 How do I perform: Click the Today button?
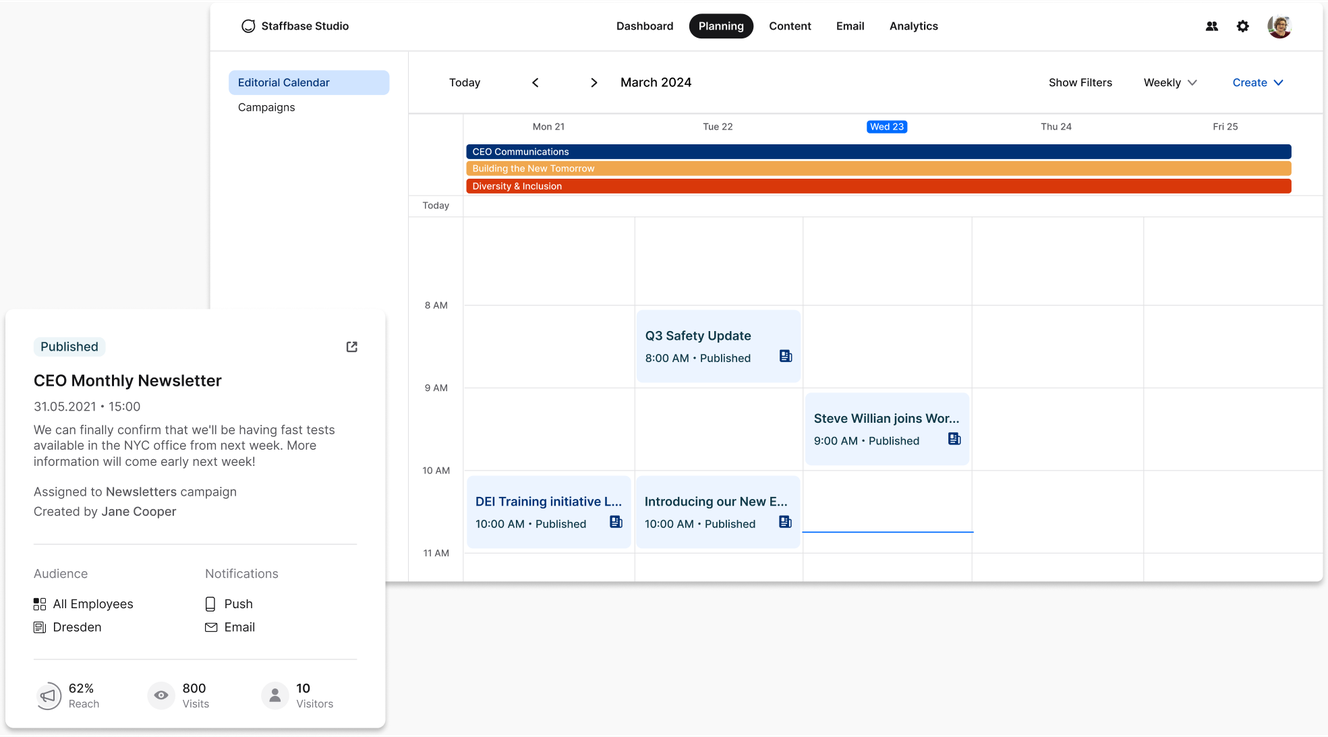(464, 82)
